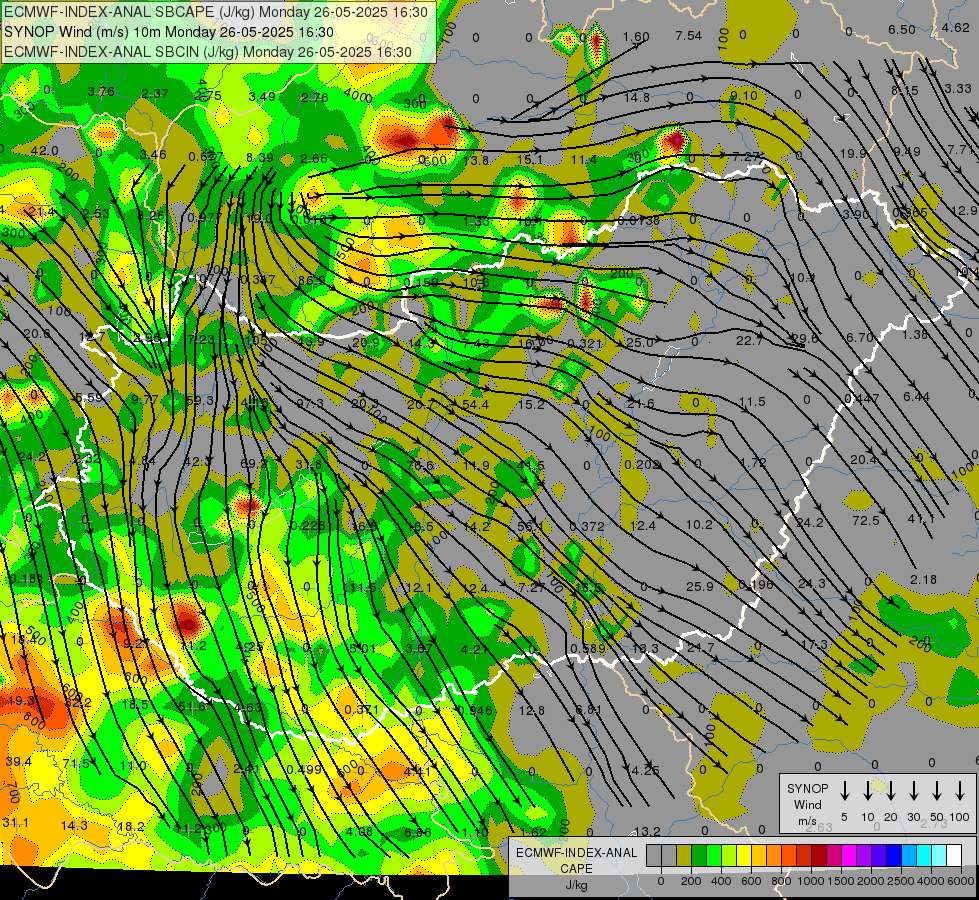
Task: Select the orange swatch before 800 tick
Action: point(775,856)
